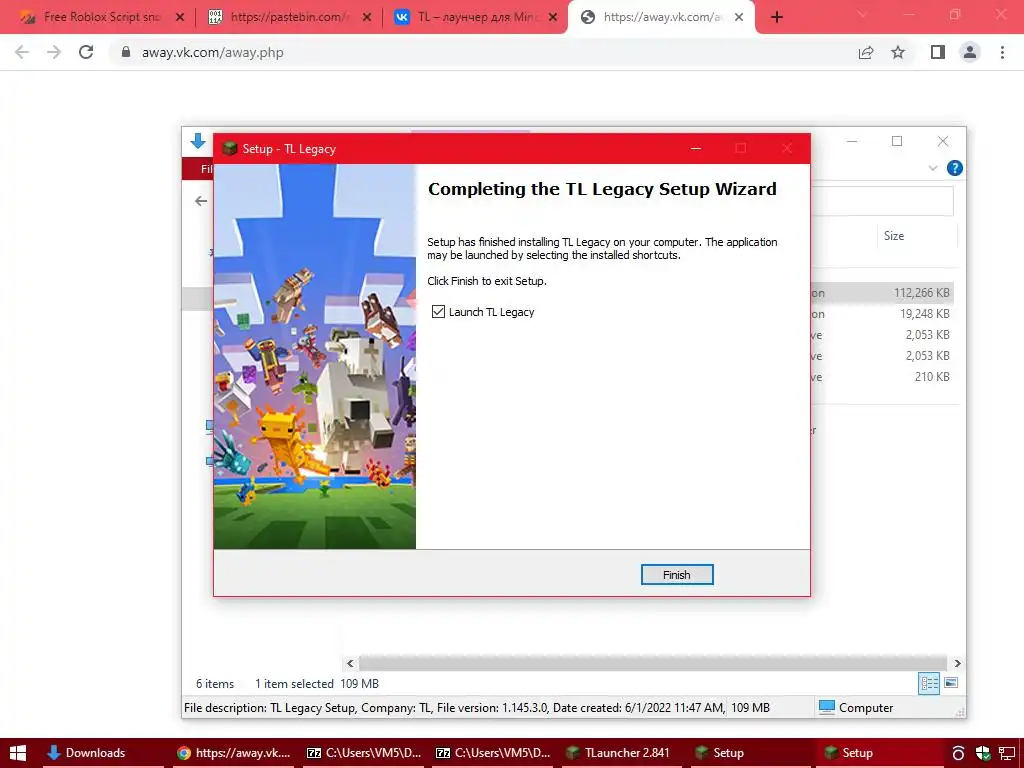Image resolution: width=1024 pixels, height=768 pixels.
Task: Click the Computer status bar entry
Action: (x=856, y=708)
